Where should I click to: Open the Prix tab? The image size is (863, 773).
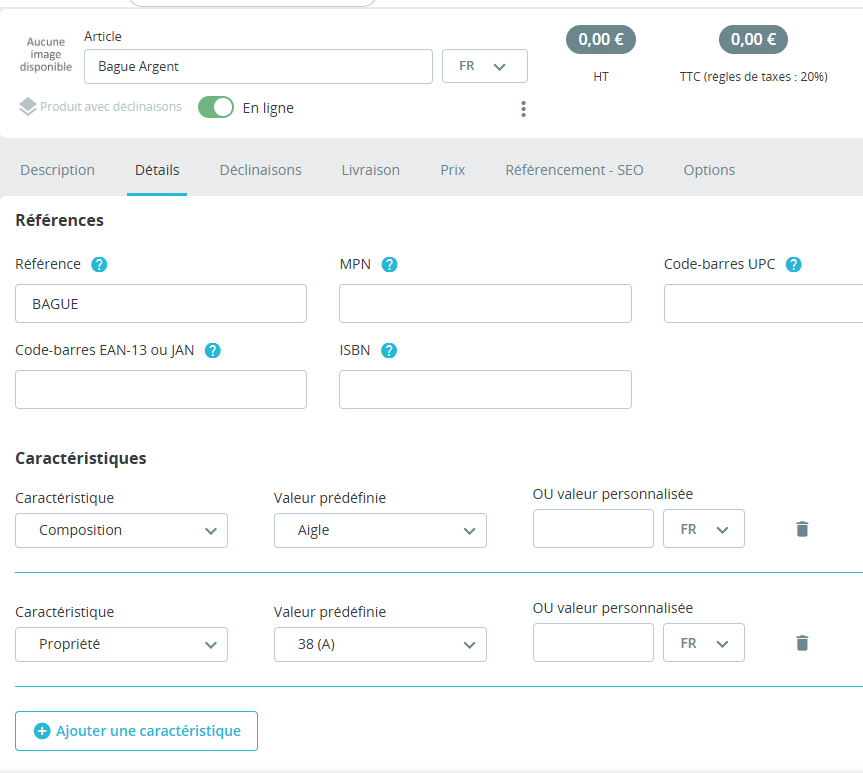point(452,170)
